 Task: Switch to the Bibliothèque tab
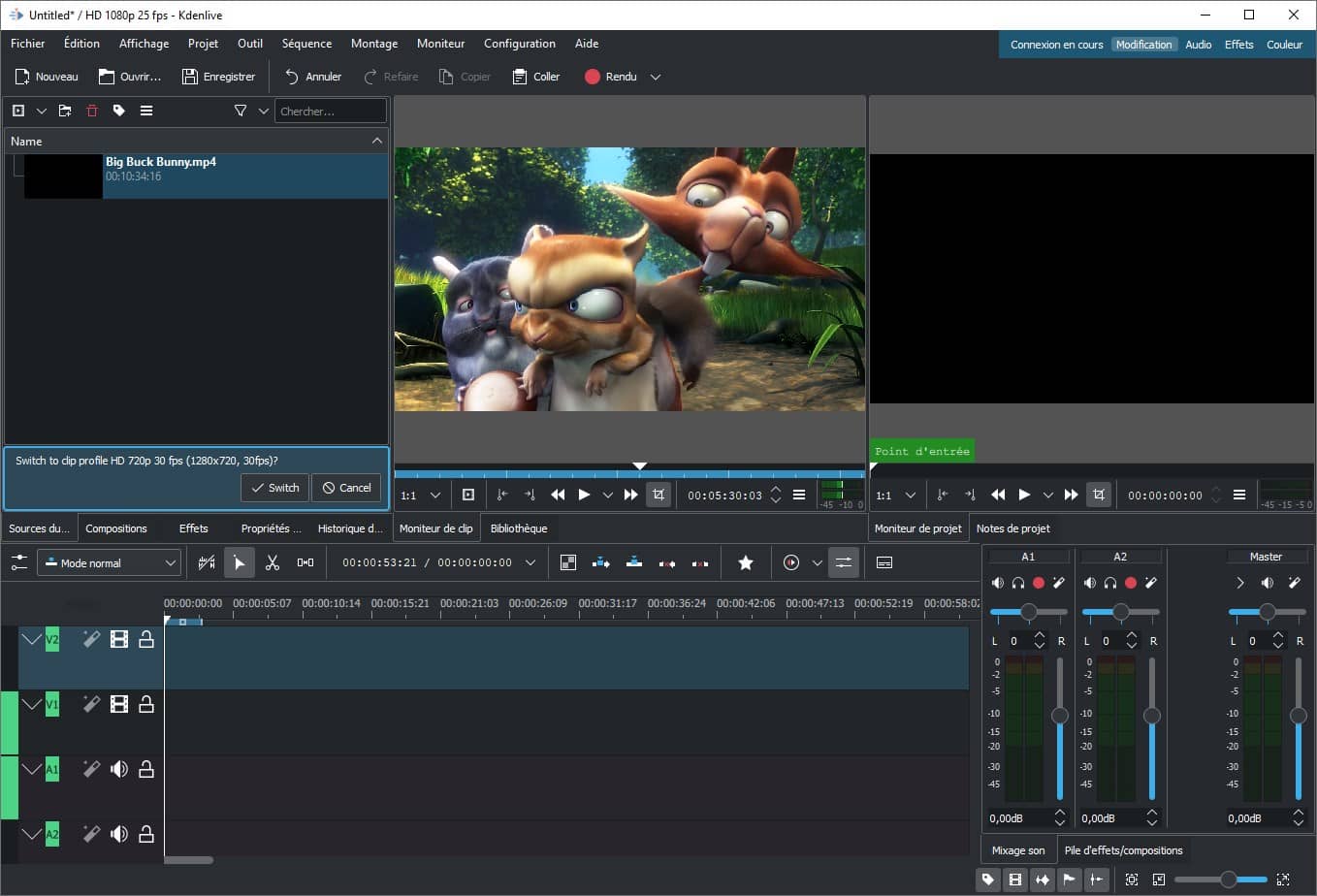519,528
